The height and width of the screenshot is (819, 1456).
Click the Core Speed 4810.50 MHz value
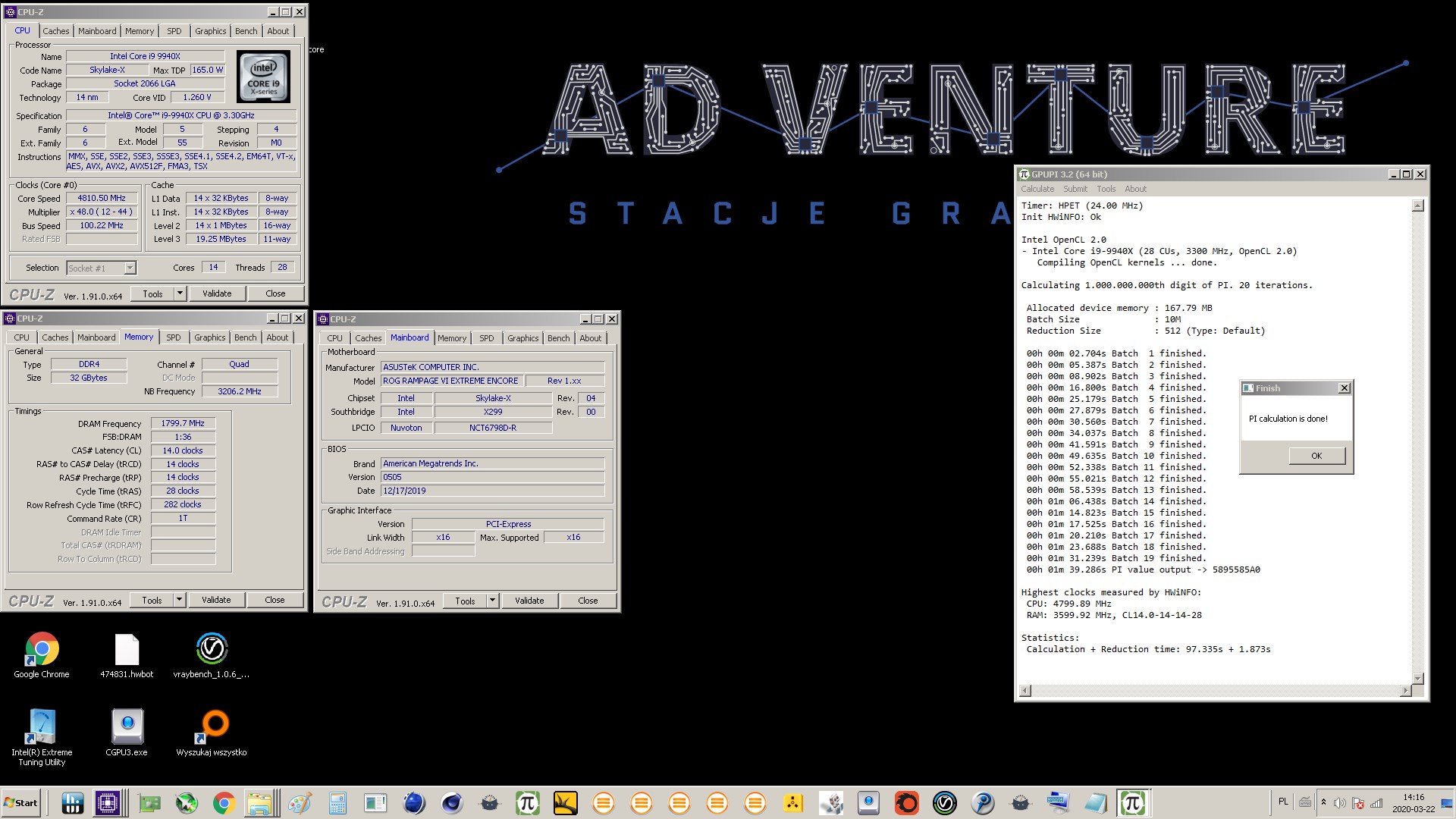click(102, 198)
